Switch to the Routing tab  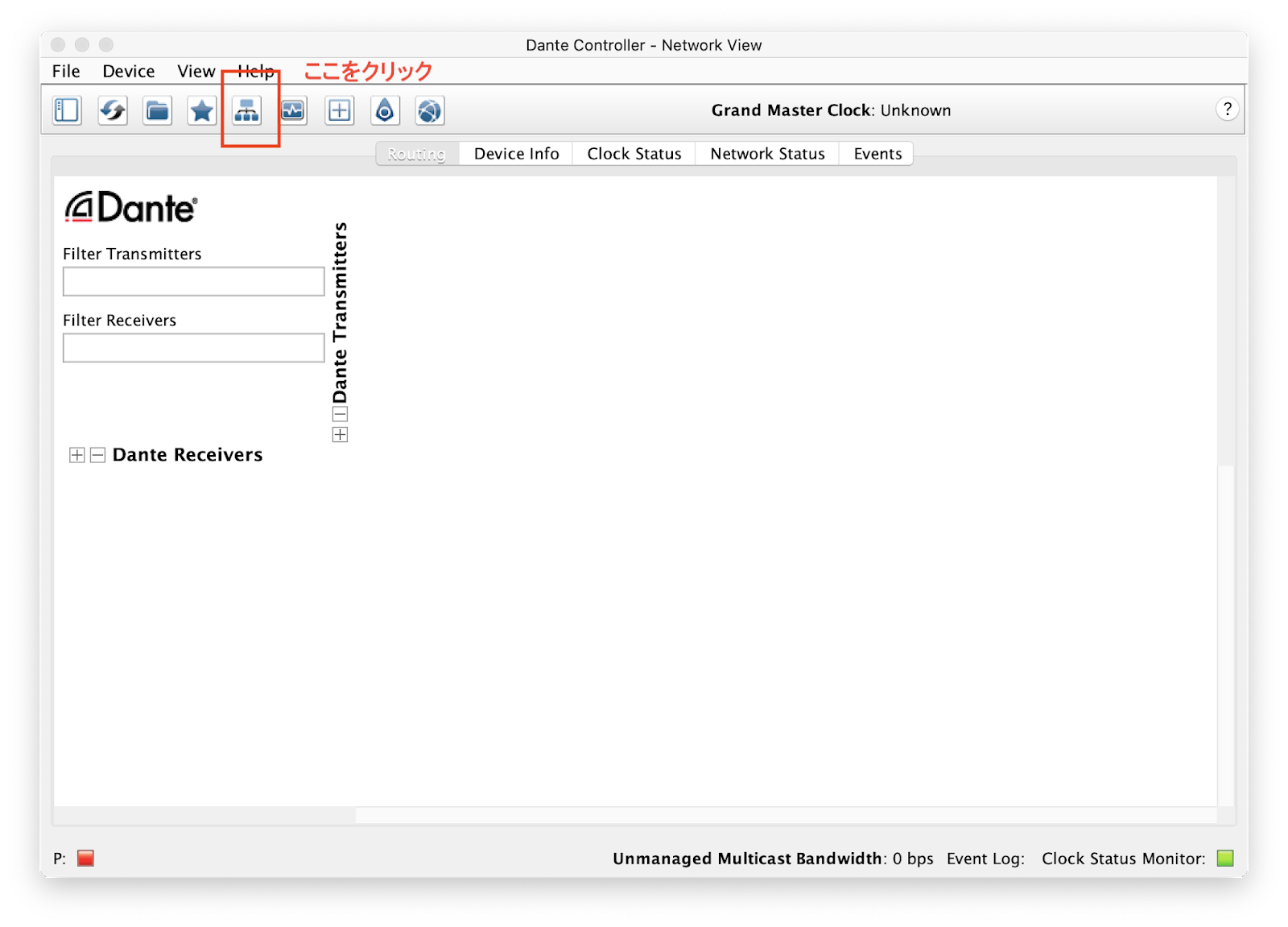click(417, 154)
